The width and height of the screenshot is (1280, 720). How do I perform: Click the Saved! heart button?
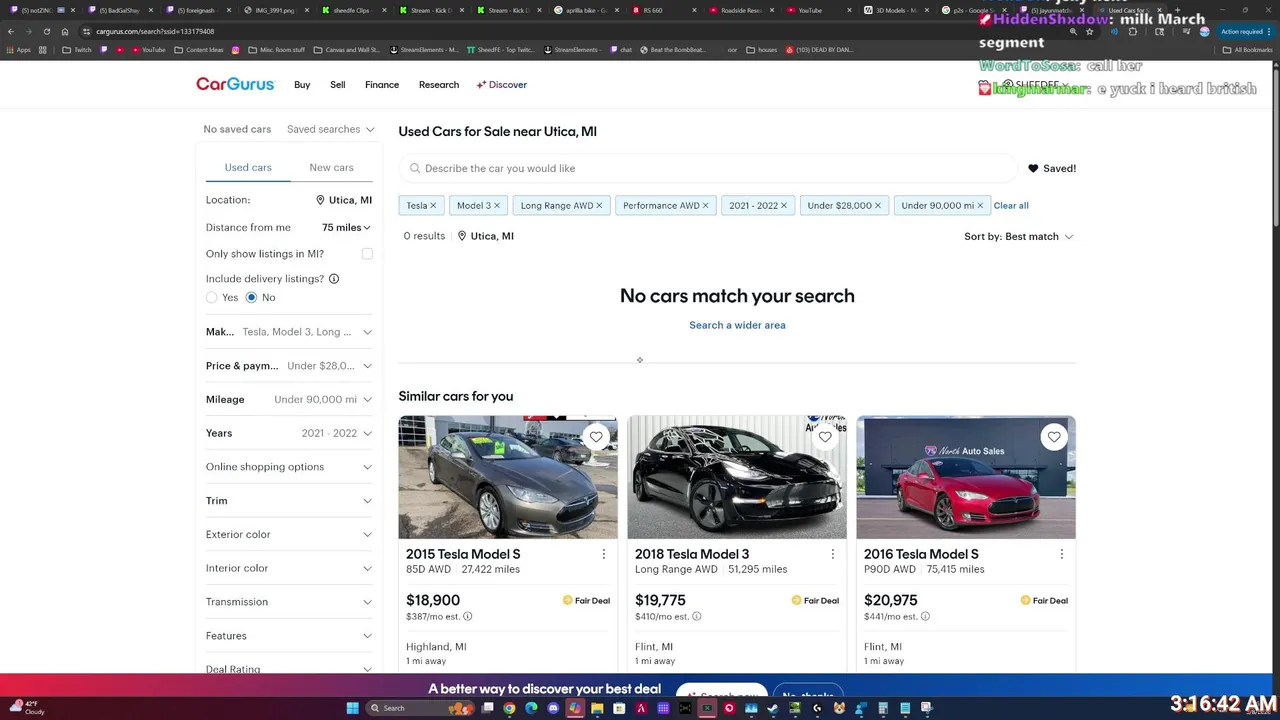tap(1052, 169)
